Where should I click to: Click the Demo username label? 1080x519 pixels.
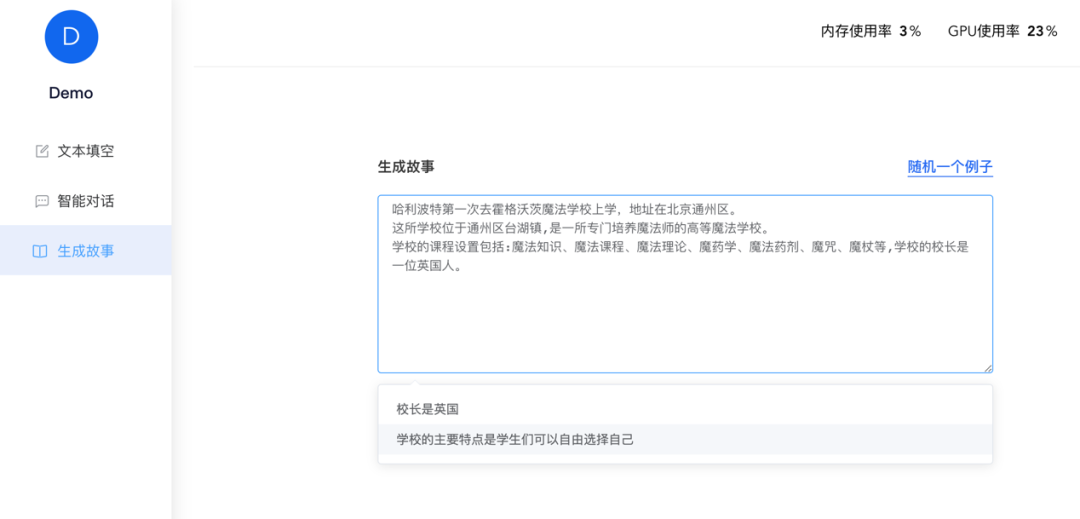tap(71, 94)
